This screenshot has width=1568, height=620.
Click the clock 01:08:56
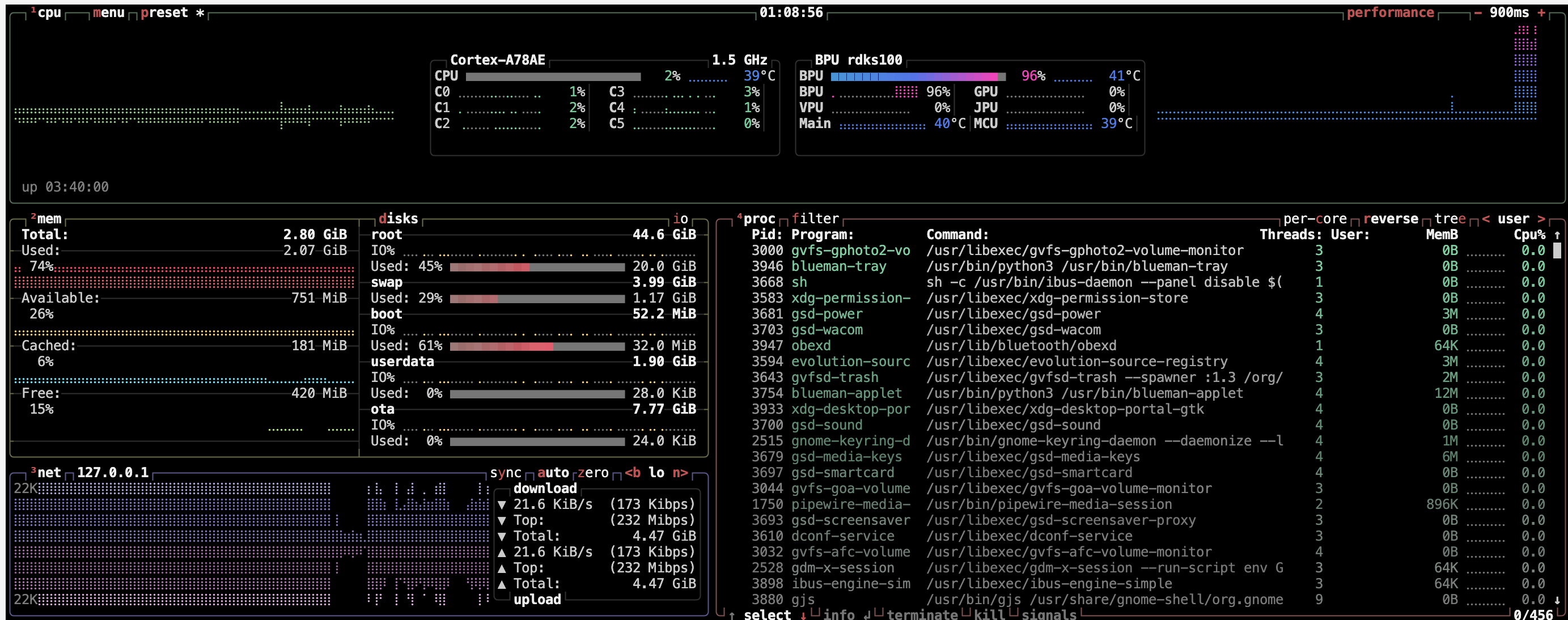791,13
